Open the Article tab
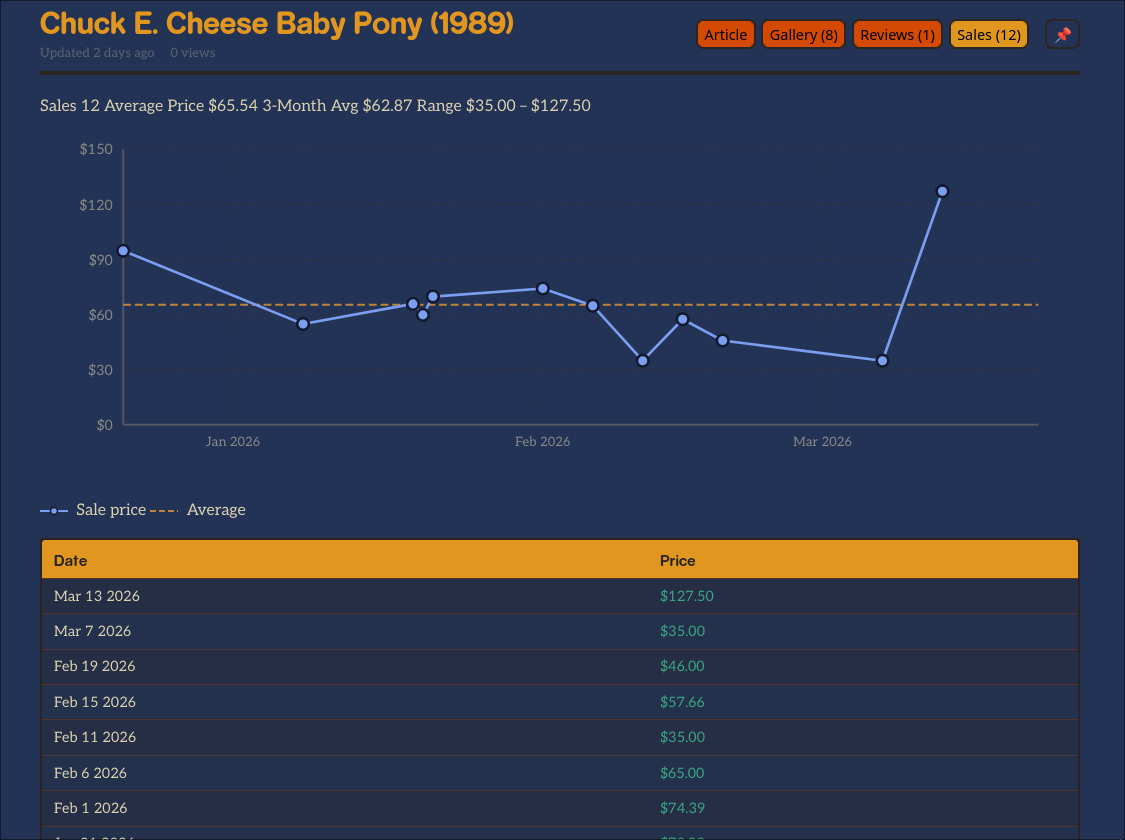This screenshot has height=840, width=1125. click(x=725, y=35)
